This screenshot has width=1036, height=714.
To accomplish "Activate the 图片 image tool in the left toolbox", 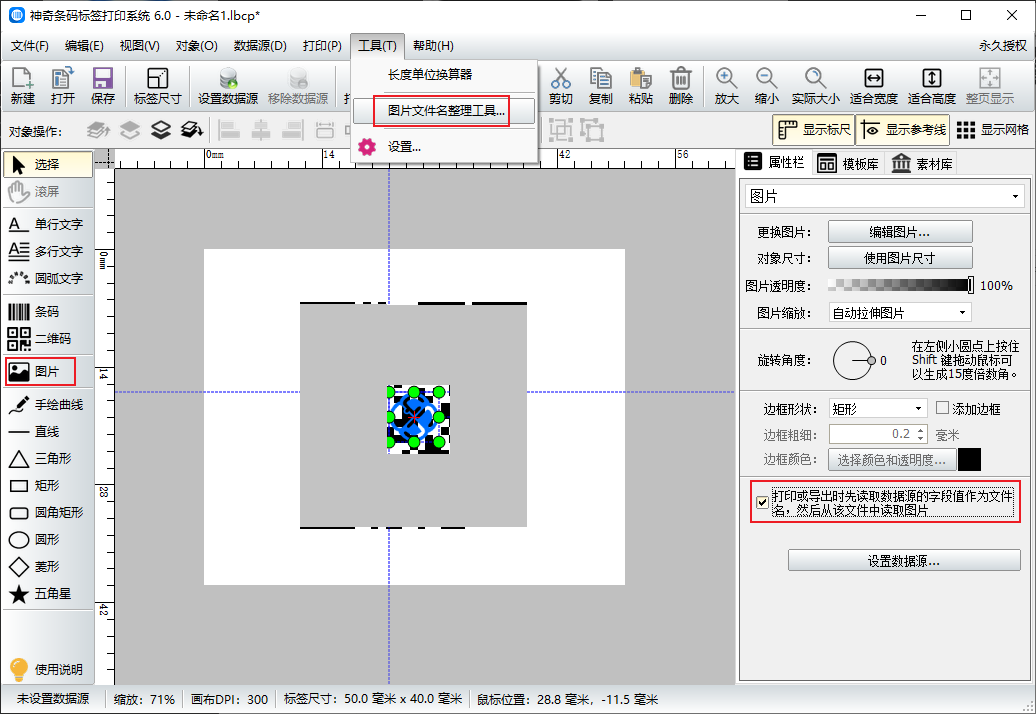I will click(40, 372).
